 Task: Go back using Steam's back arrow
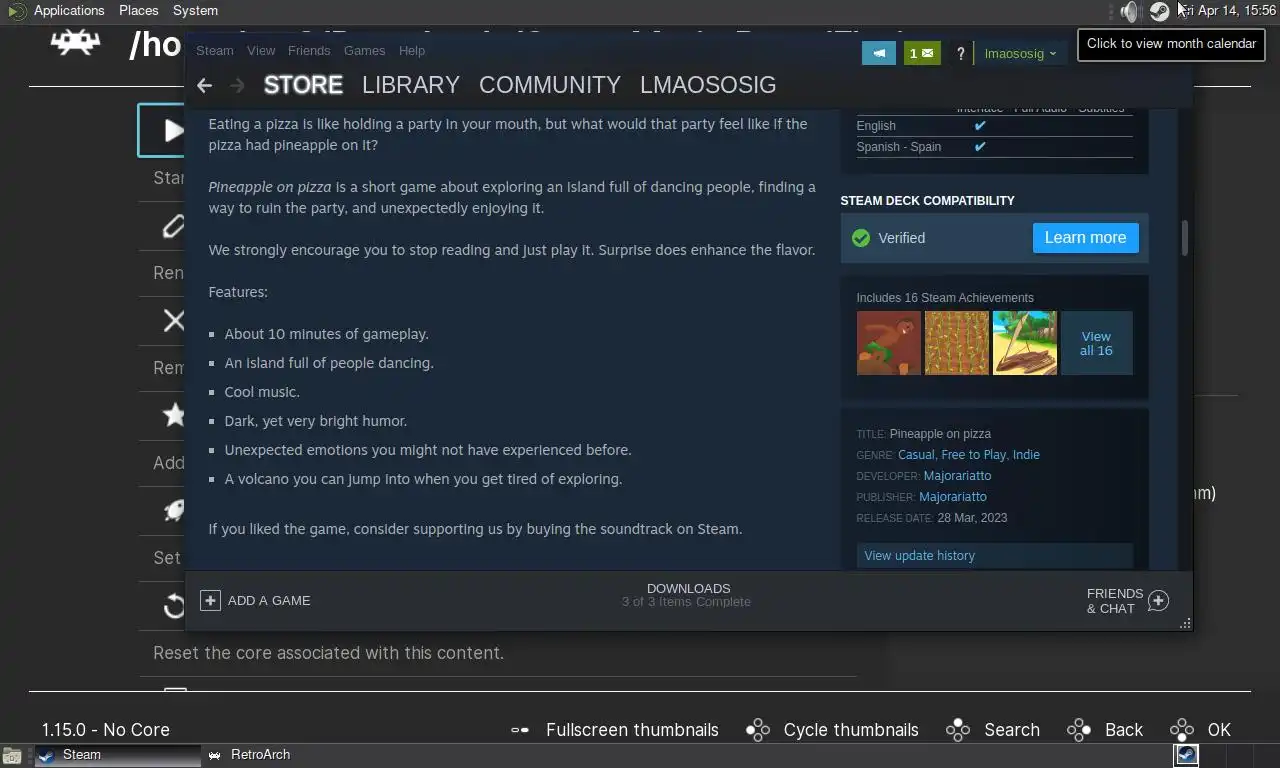205,85
